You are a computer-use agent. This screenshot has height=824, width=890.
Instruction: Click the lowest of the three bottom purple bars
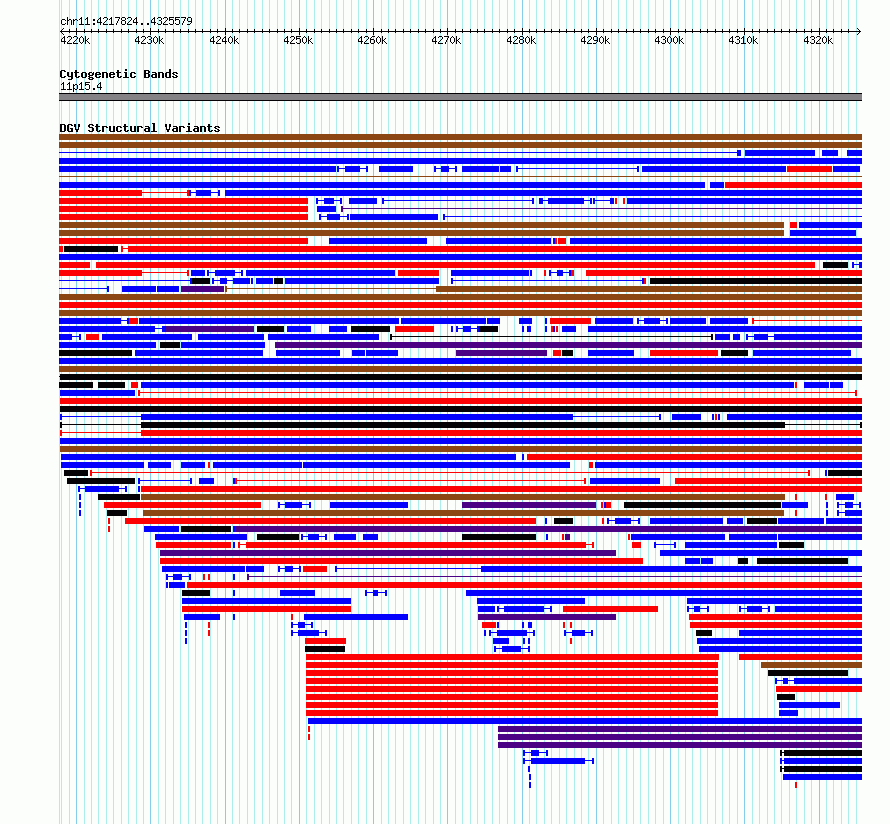[x=680, y=745]
